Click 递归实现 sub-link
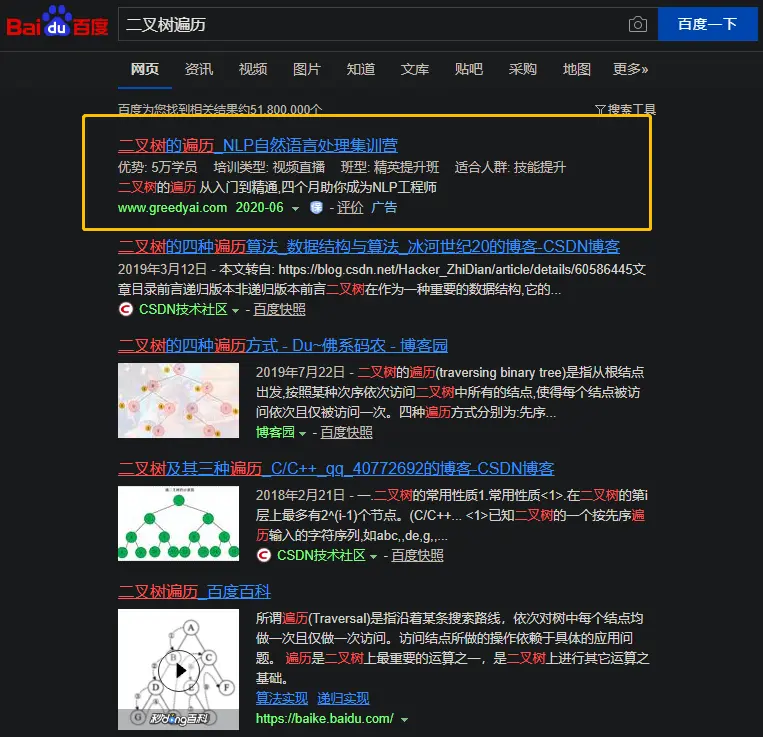The height and width of the screenshot is (737, 763). 343,698
